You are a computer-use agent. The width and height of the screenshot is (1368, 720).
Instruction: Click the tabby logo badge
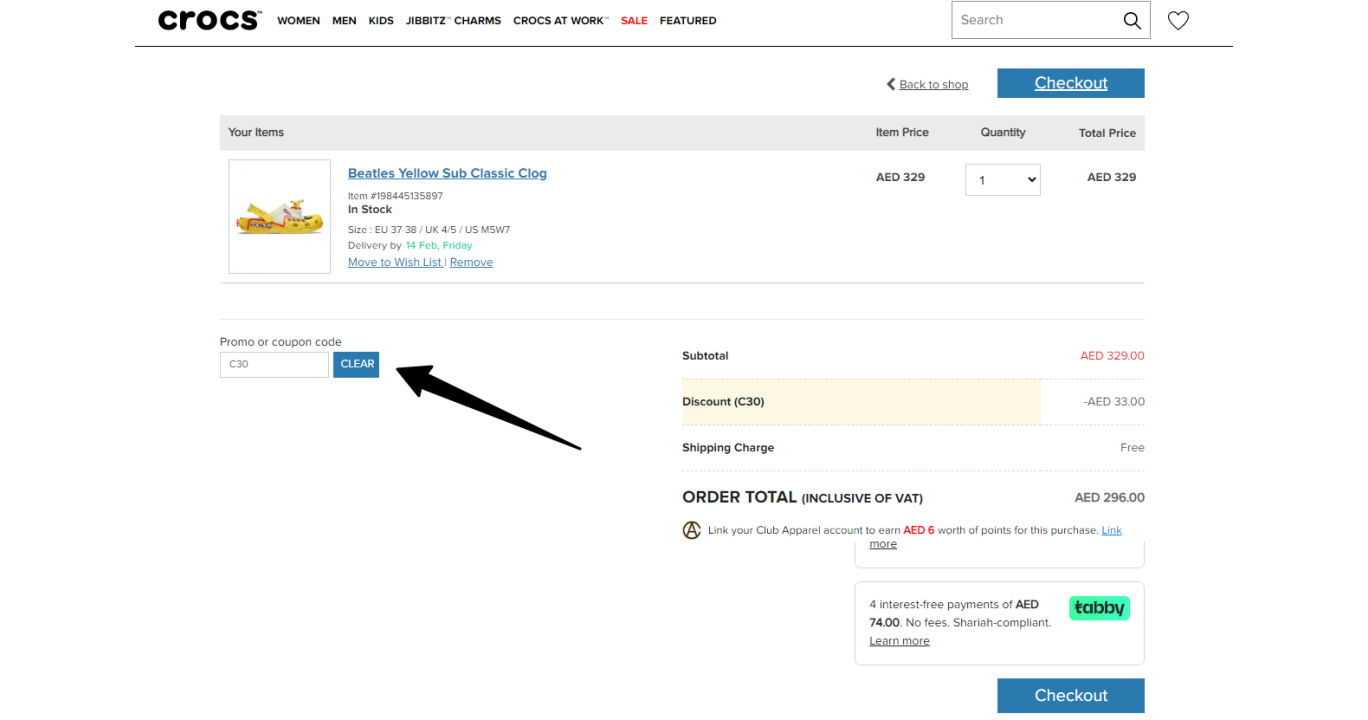(x=1099, y=608)
